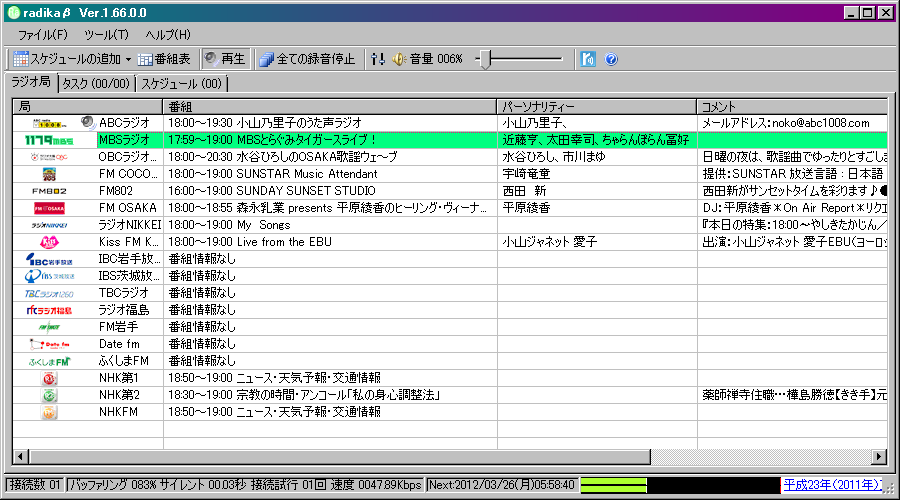Click the IBC Iwate station logo
This screenshot has height=500, width=900.
tap(49, 259)
